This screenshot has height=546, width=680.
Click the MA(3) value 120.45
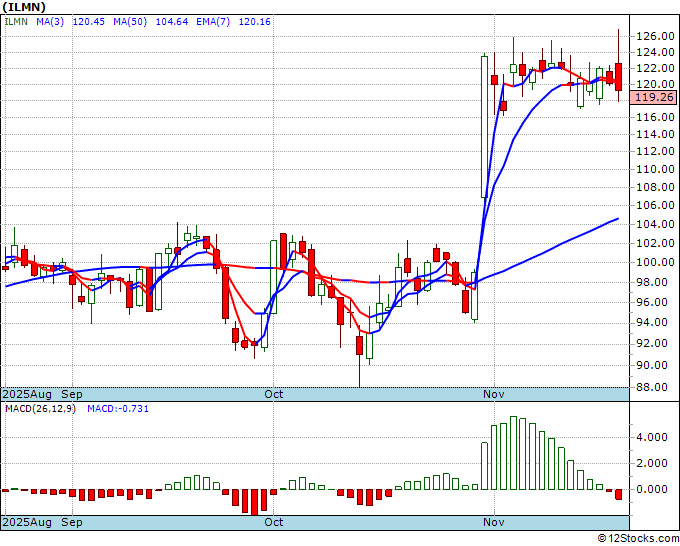pos(88,22)
